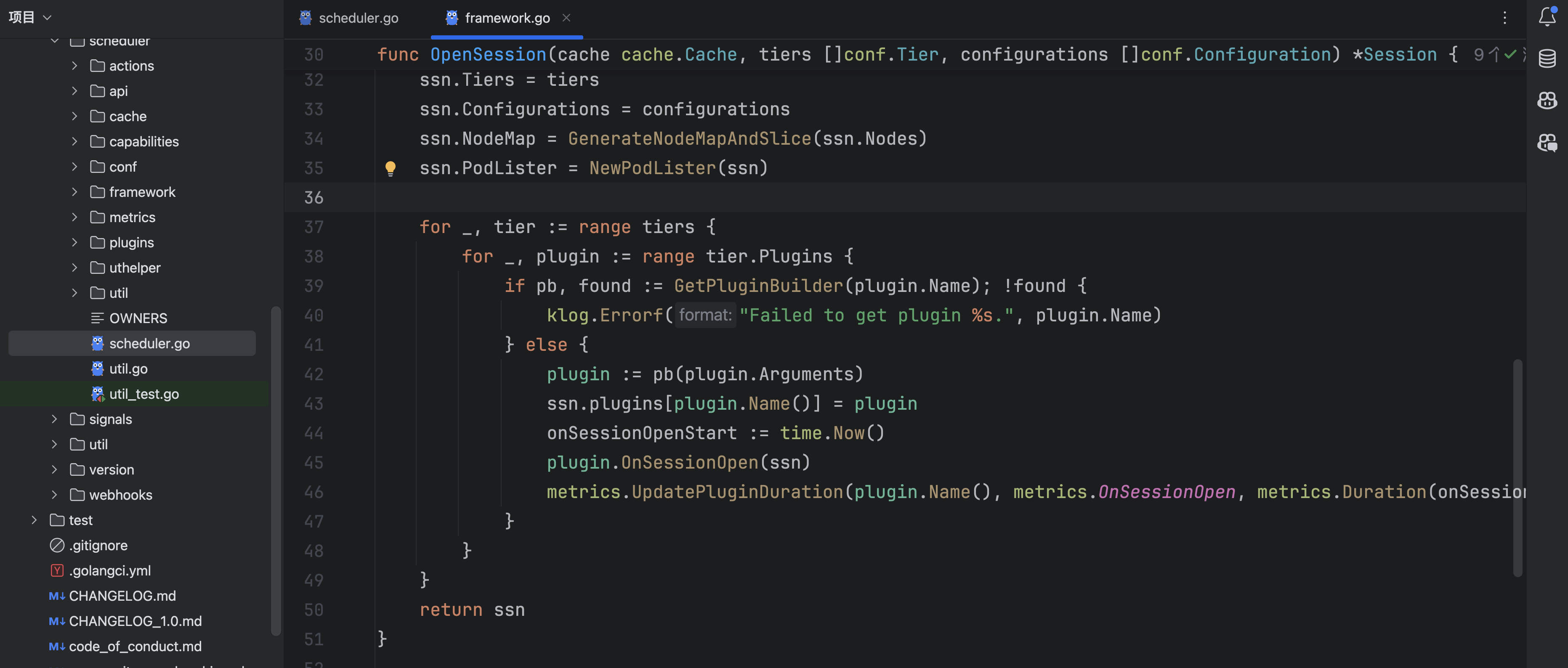Click the gopher icon beside util.go
Viewport: 1568px width, 668px height.
(x=97, y=368)
